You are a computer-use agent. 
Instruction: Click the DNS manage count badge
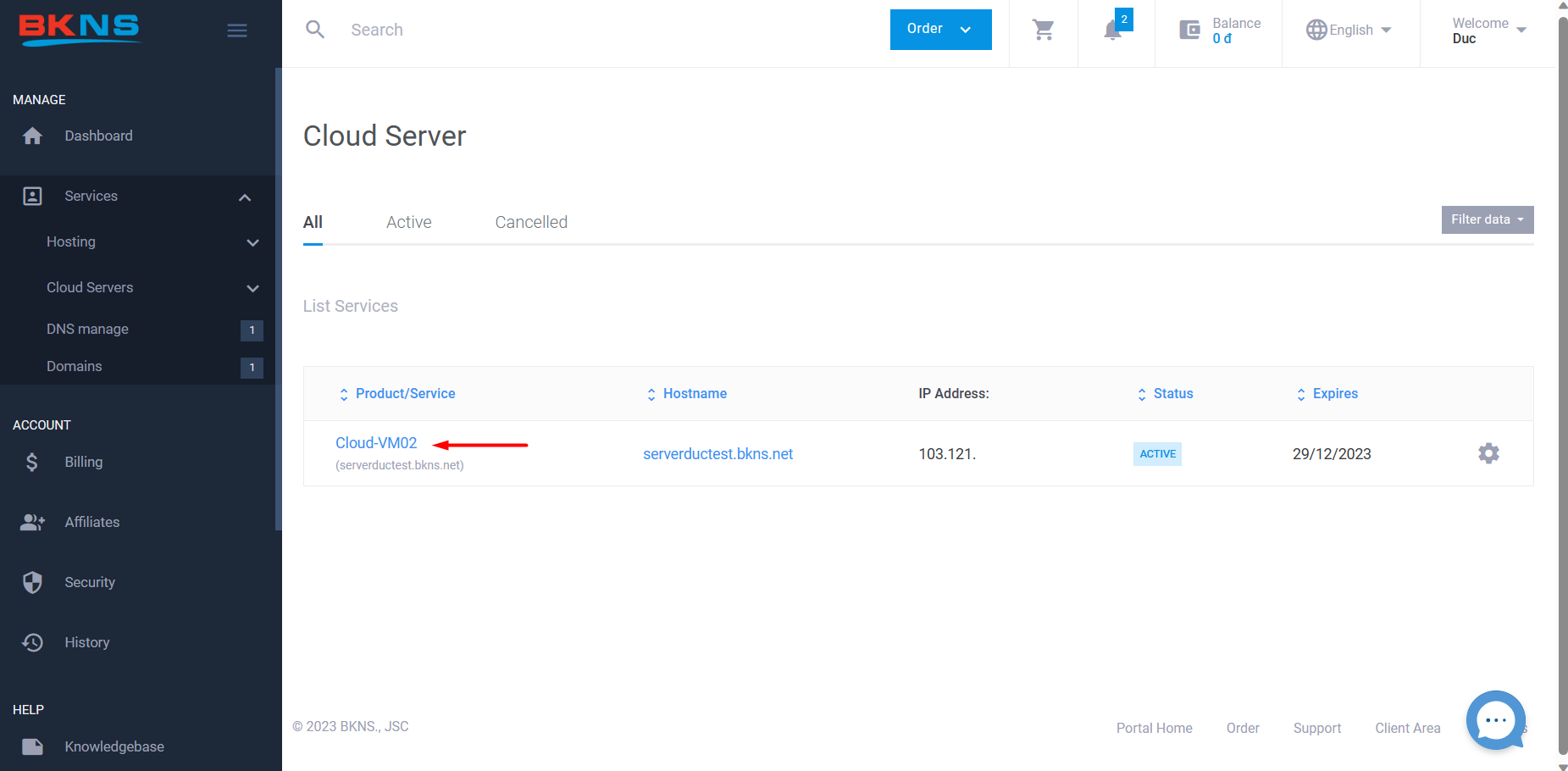(252, 330)
